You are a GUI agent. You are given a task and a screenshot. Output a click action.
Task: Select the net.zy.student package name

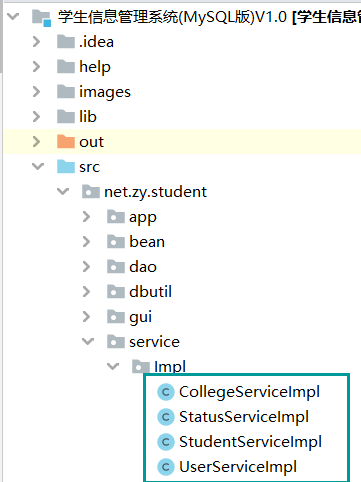pyautogui.click(x=155, y=192)
